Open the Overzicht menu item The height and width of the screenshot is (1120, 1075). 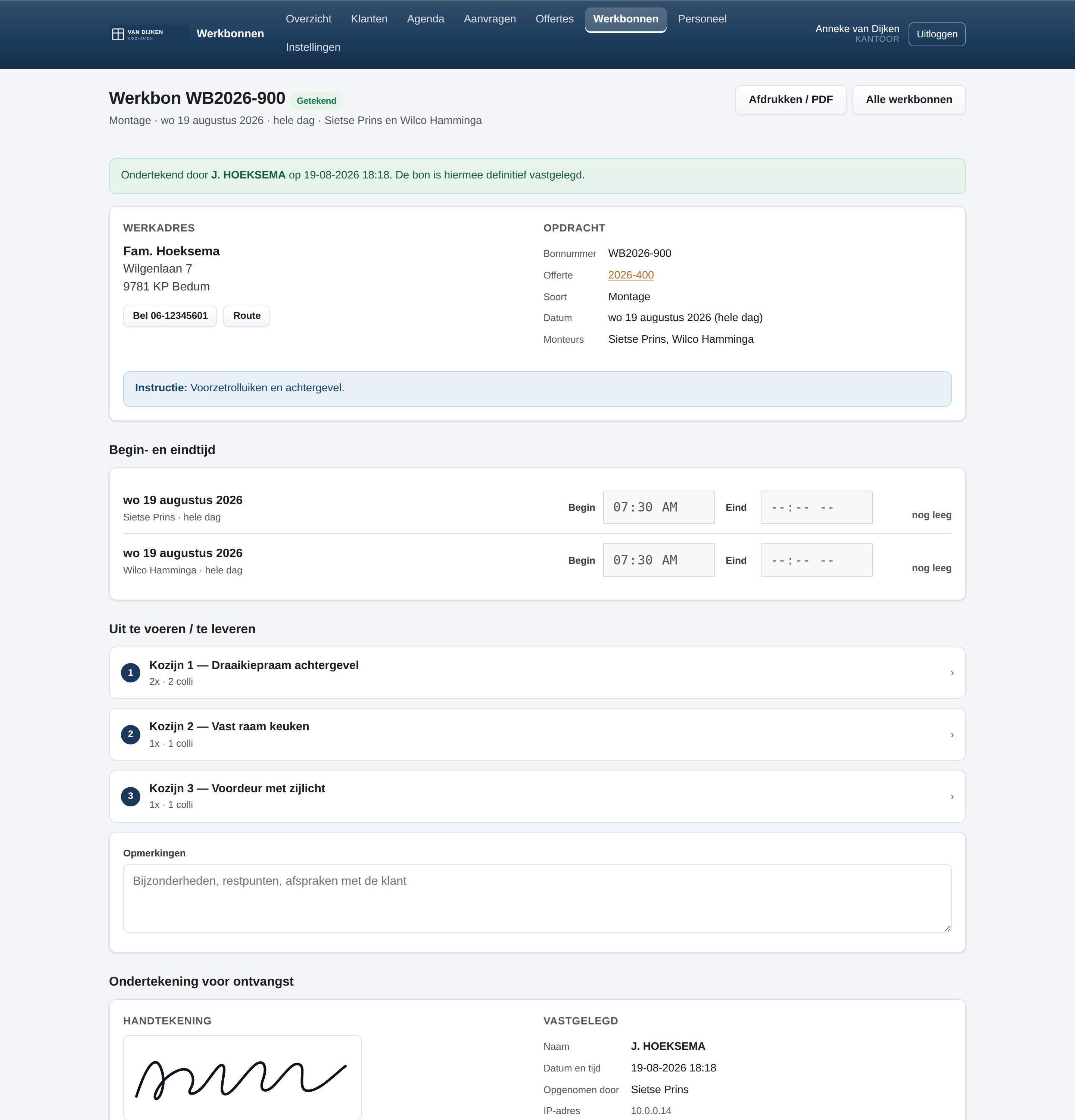click(x=308, y=19)
